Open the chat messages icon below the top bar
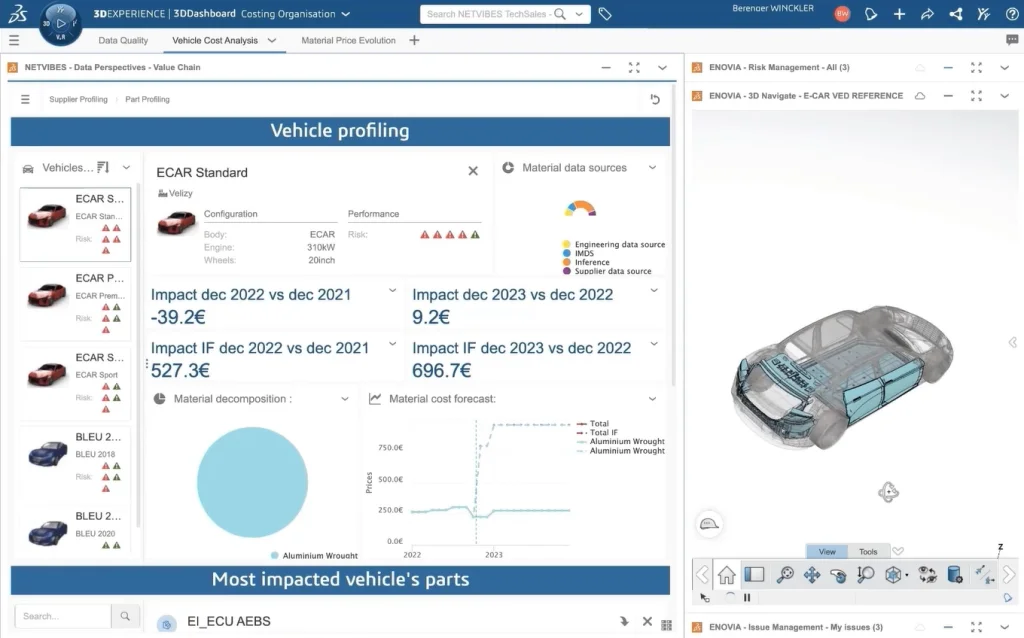 click(1012, 40)
